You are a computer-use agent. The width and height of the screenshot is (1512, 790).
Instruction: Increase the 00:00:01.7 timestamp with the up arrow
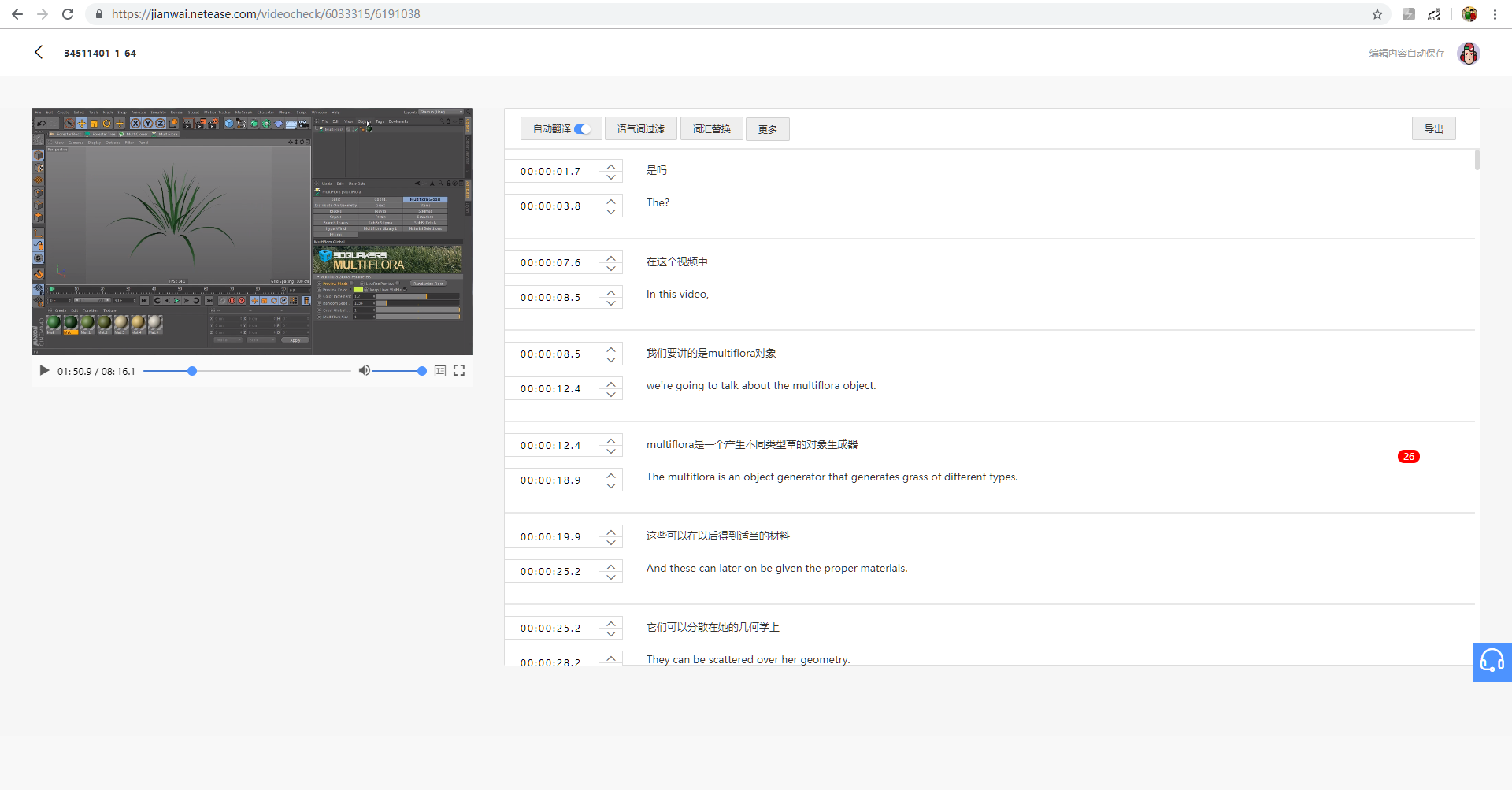611,165
